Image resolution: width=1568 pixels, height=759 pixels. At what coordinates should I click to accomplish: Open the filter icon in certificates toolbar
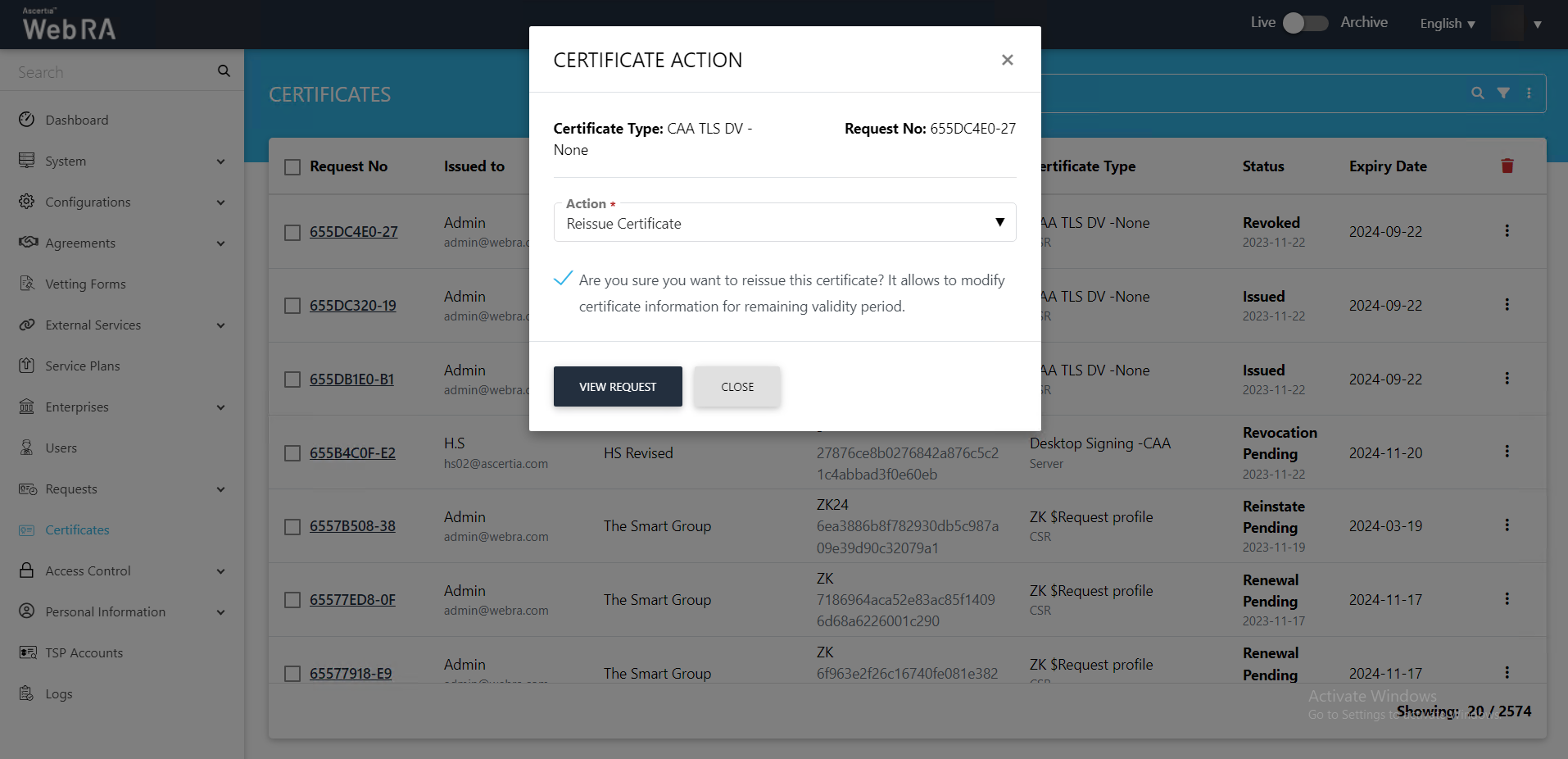pyautogui.click(x=1503, y=93)
